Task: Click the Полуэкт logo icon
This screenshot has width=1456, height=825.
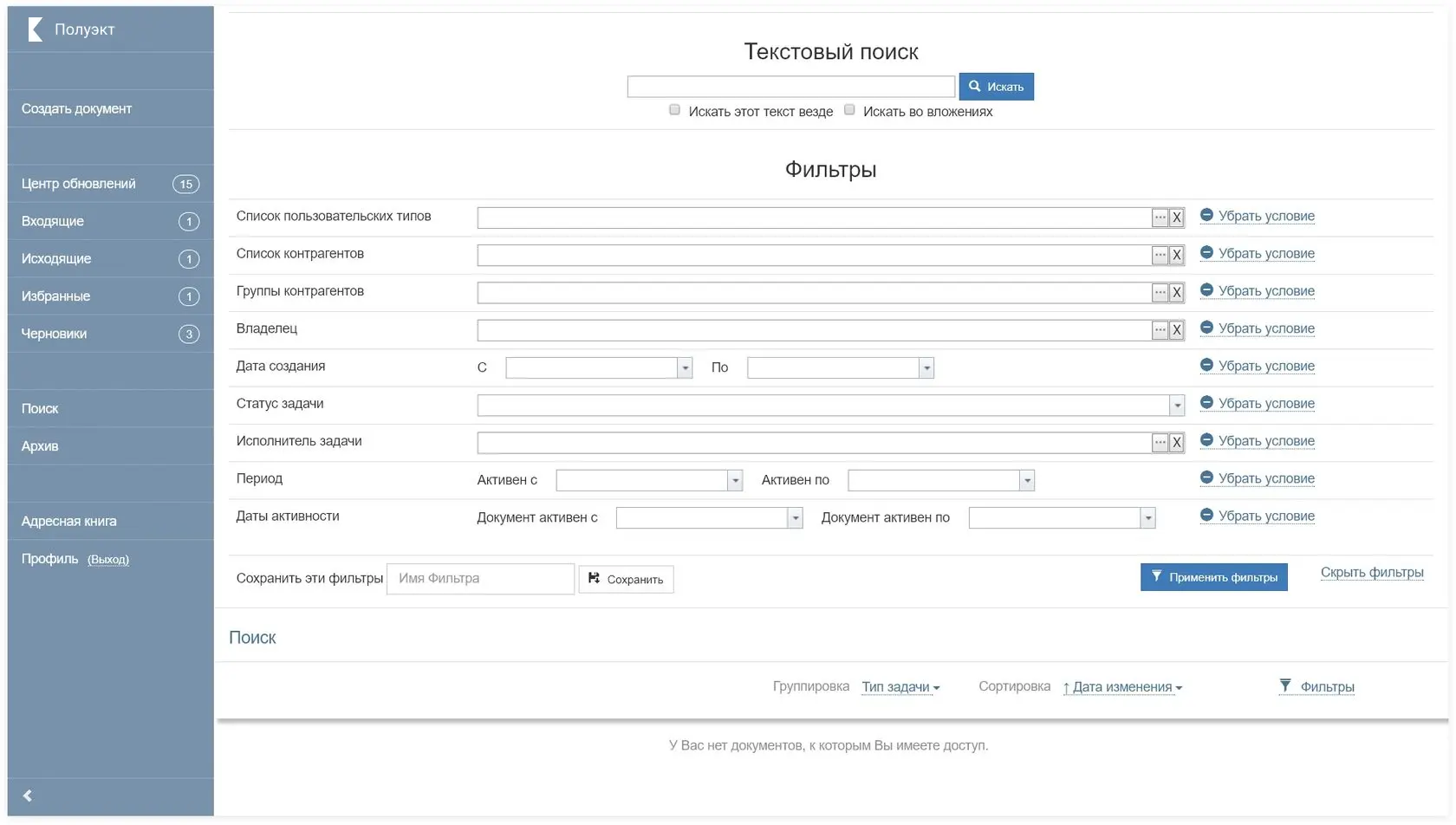Action: 36,29
